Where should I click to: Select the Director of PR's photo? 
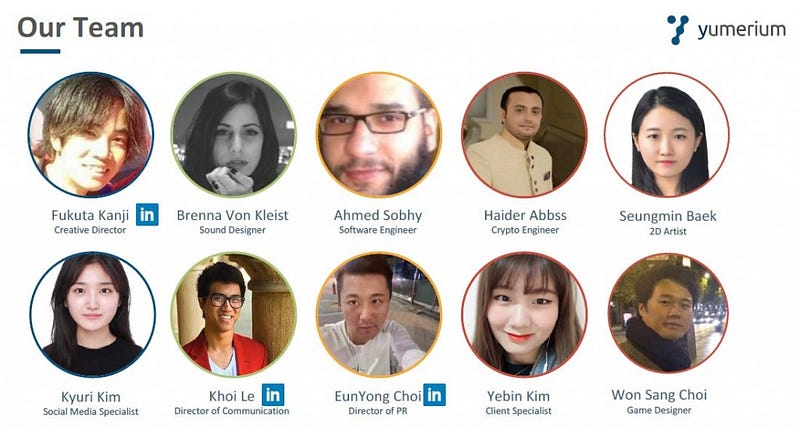pyautogui.click(x=379, y=314)
